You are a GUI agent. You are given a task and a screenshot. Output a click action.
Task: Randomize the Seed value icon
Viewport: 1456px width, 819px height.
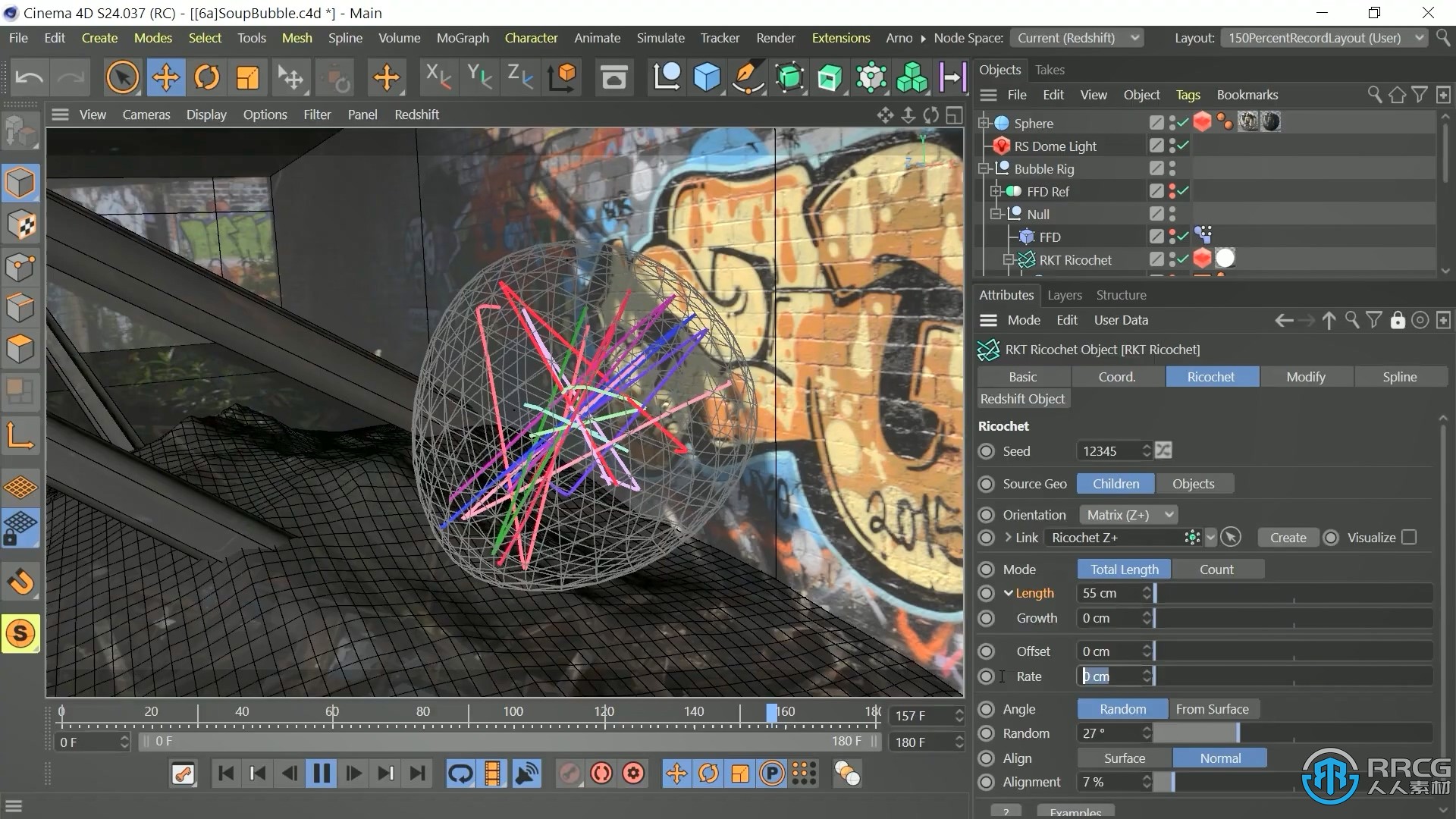[x=1164, y=450]
